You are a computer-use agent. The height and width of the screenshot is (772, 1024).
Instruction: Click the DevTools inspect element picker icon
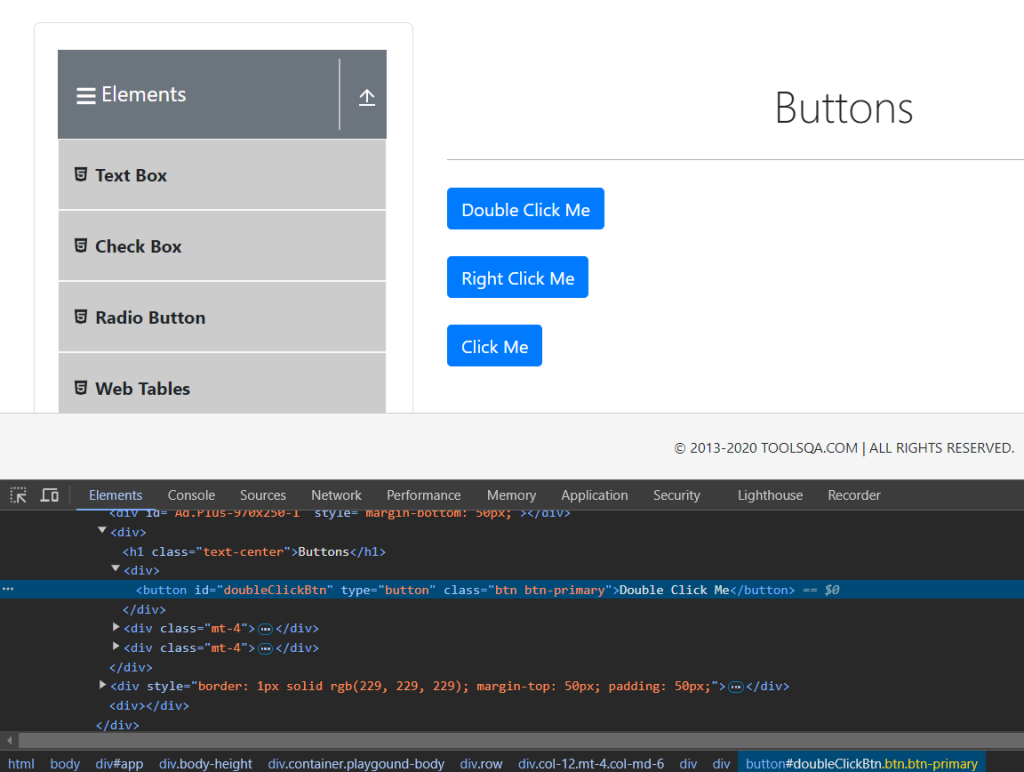[x=18, y=495]
